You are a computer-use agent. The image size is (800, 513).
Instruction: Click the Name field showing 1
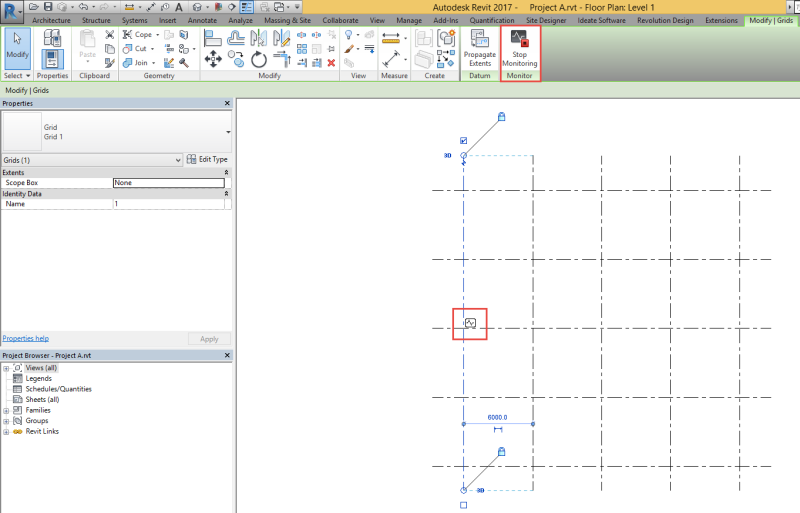[x=168, y=204]
